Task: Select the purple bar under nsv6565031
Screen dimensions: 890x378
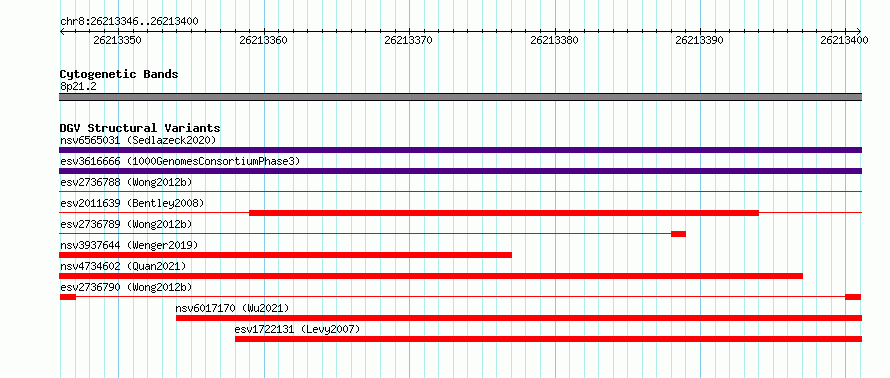Action: (460, 150)
